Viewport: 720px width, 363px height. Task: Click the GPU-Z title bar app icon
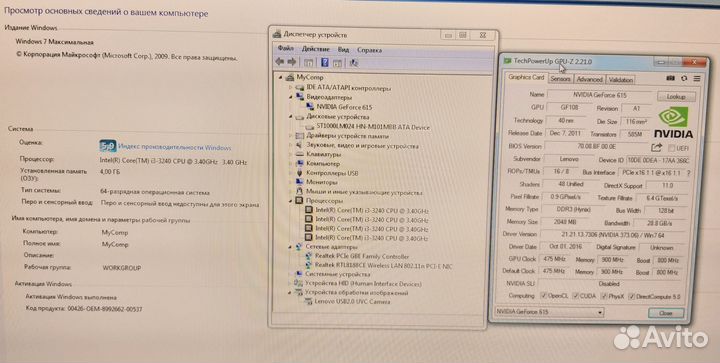pyautogui.click(x=507, y=61)
